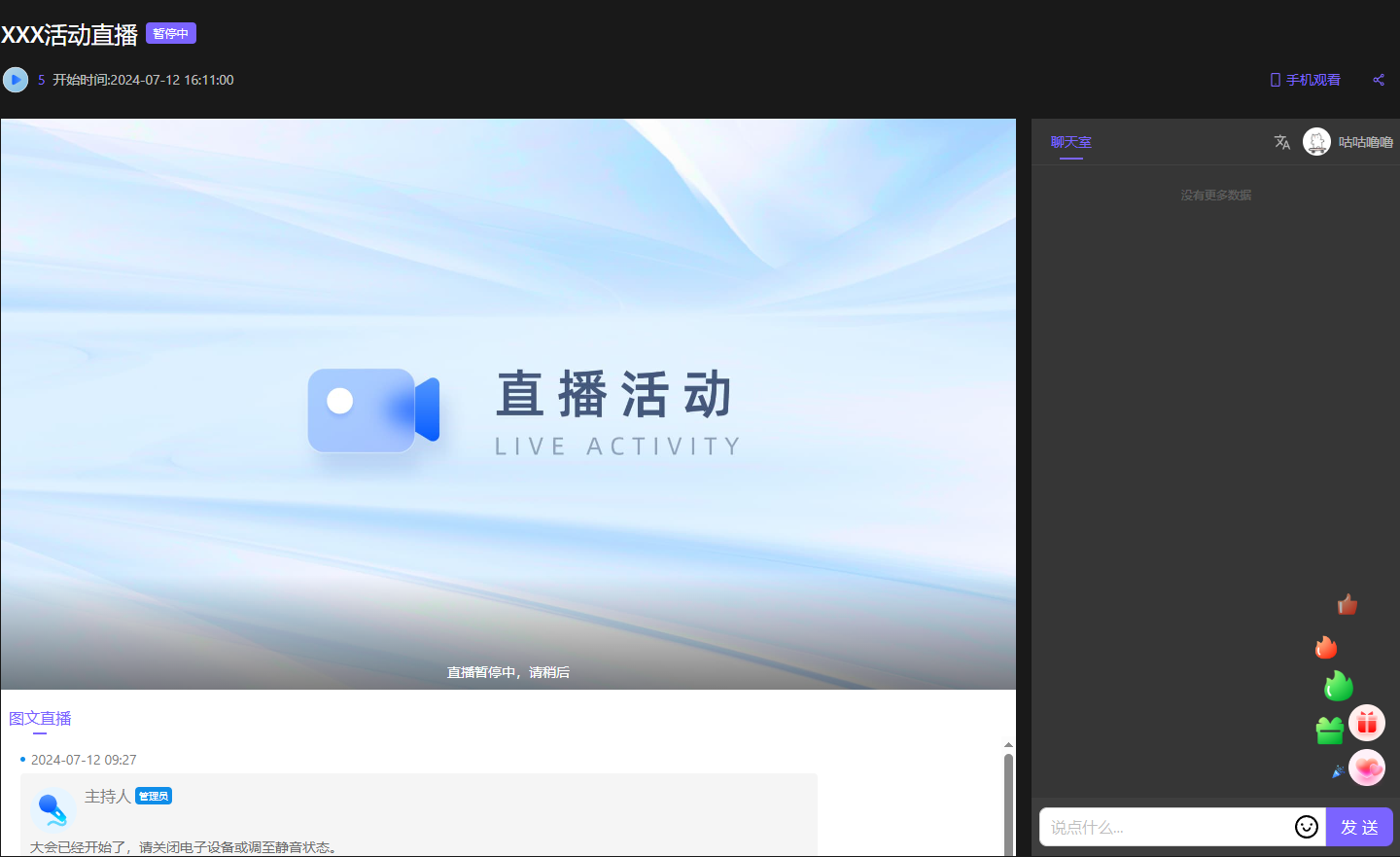The image size is (1400, 857).
Task: Click the username 咕咕噜噜 in chat header
Action: coord(1365,142)
